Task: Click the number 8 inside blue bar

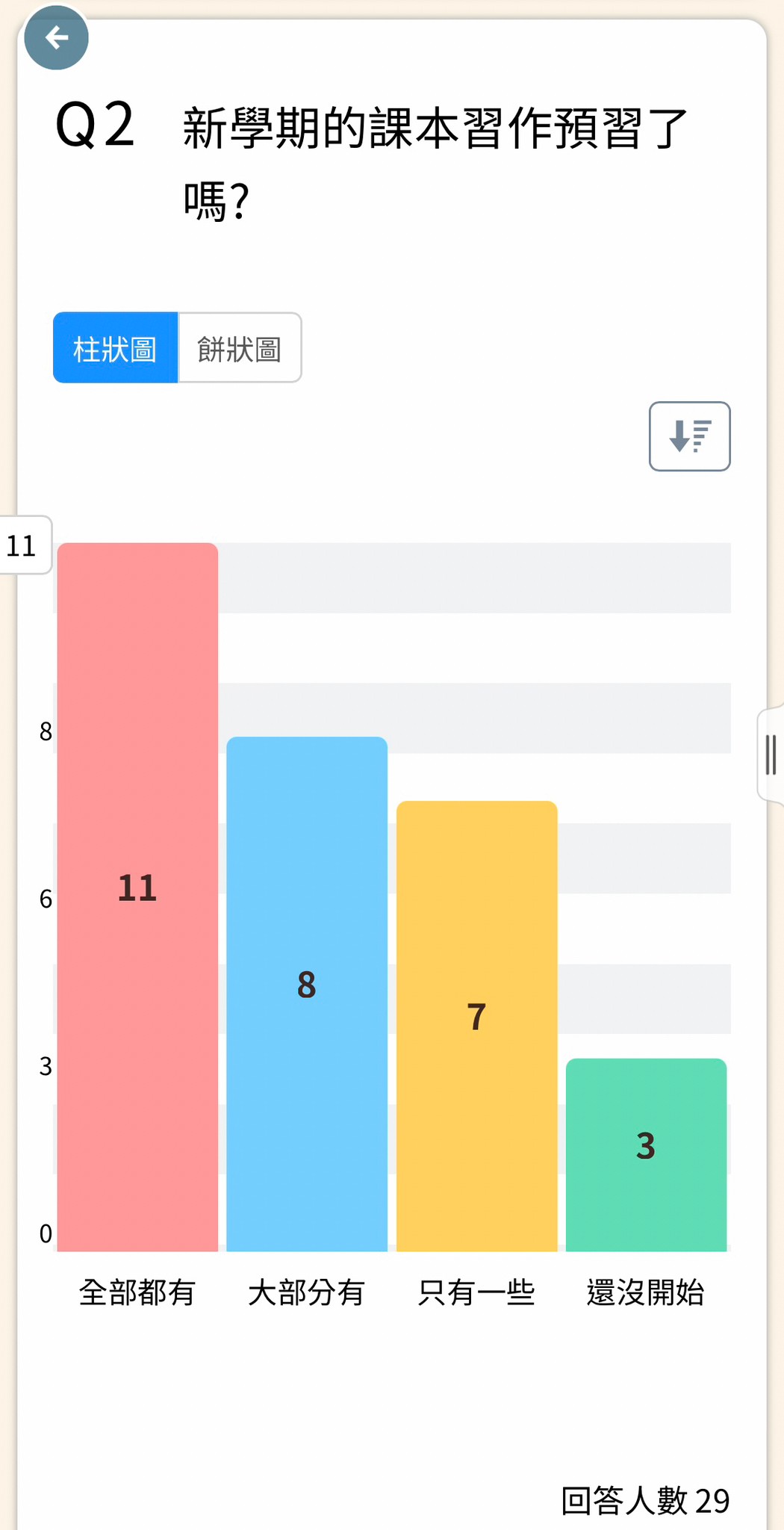Action: (x=307, y=985)
